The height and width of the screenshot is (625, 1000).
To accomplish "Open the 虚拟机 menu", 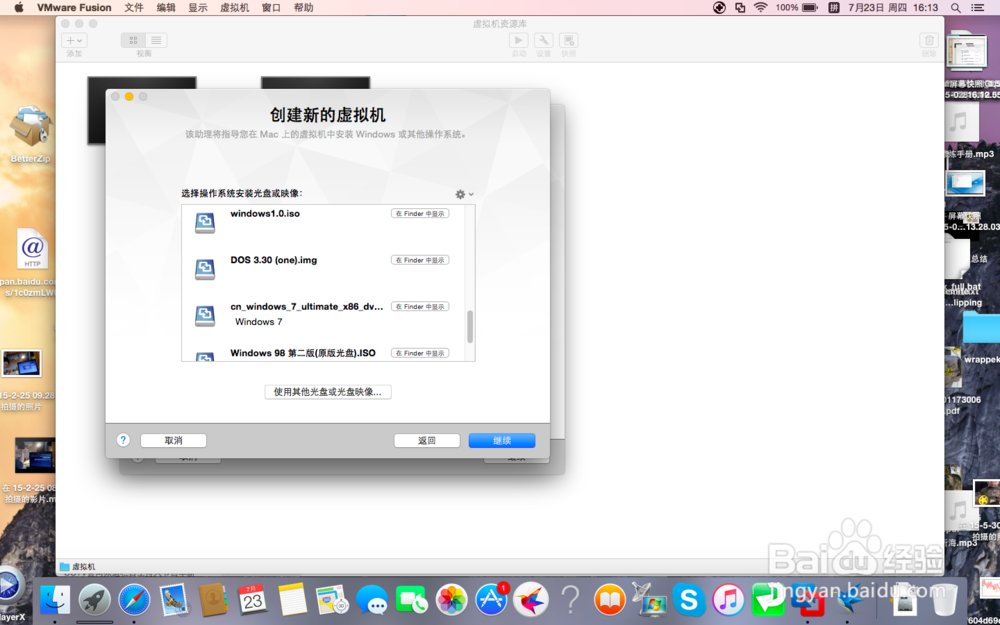I will [235, 8].
